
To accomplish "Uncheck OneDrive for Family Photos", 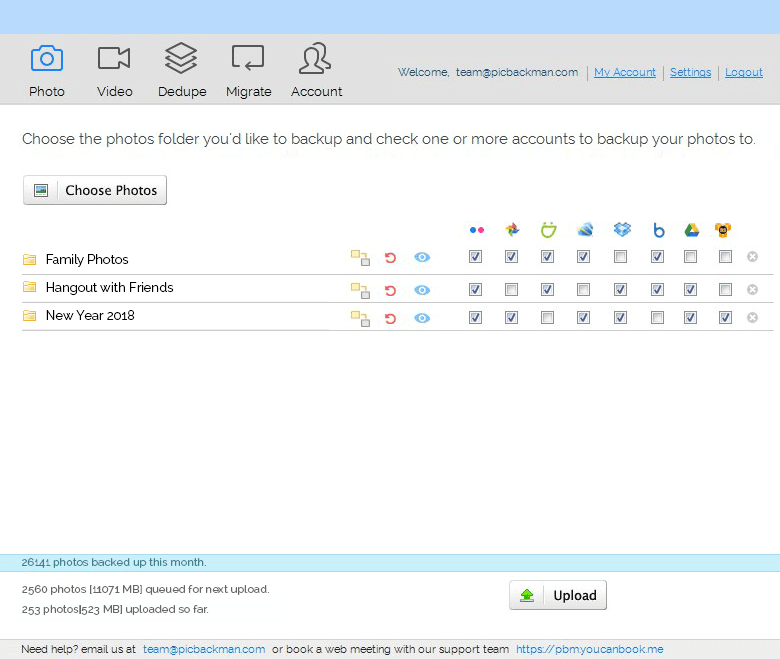I will pyautogui.click(x=584, y=257).
